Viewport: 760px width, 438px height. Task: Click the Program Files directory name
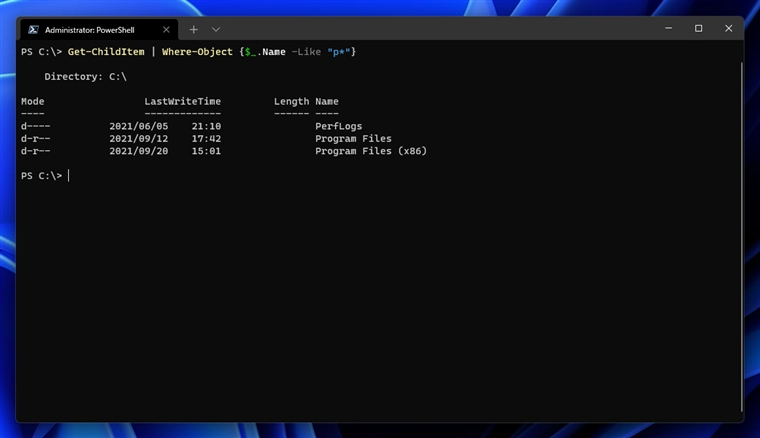coord(353,139)
